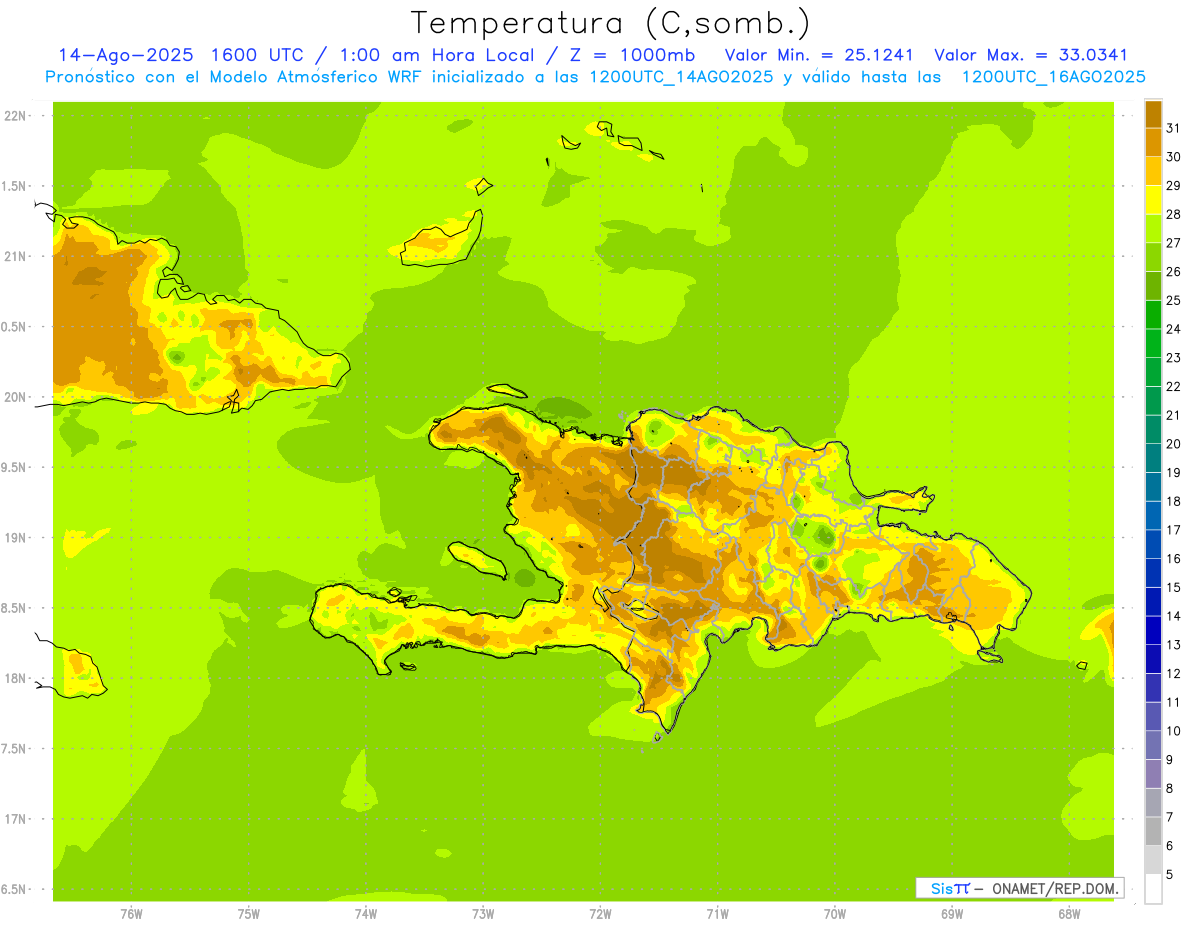Click the legend scale value 23
The width and height of the screenshot is (1200, 927).
pyautogui.click(x=1173, y=358)
